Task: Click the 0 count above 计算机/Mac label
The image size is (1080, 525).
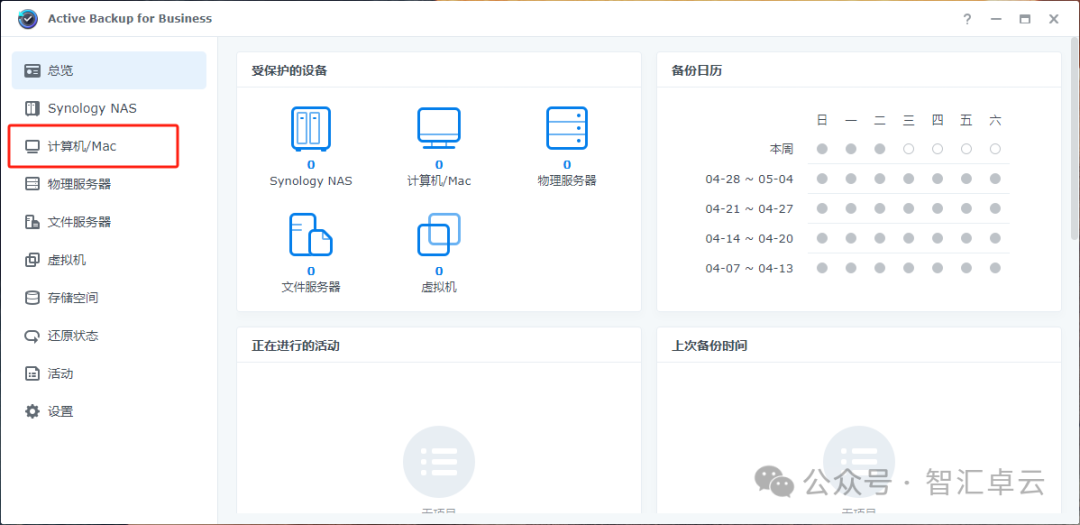Action: pyautogui.click(x=439, y=165)
